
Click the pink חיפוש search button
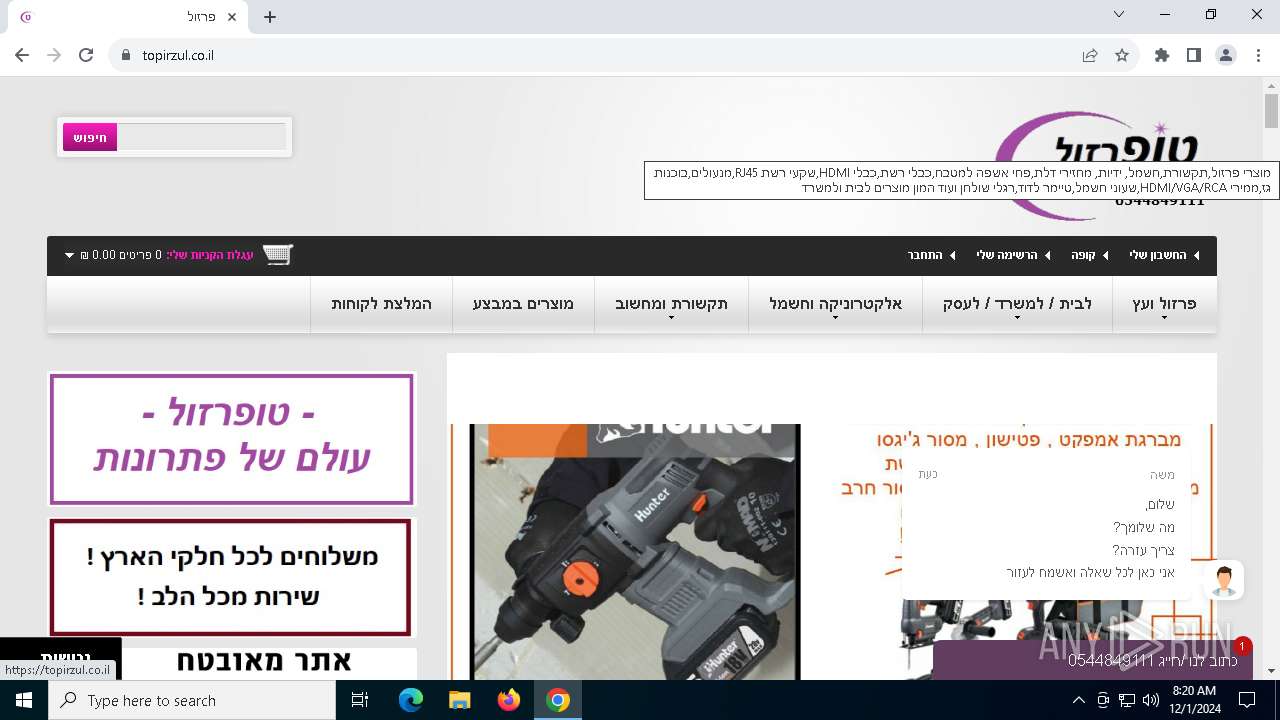90,137
